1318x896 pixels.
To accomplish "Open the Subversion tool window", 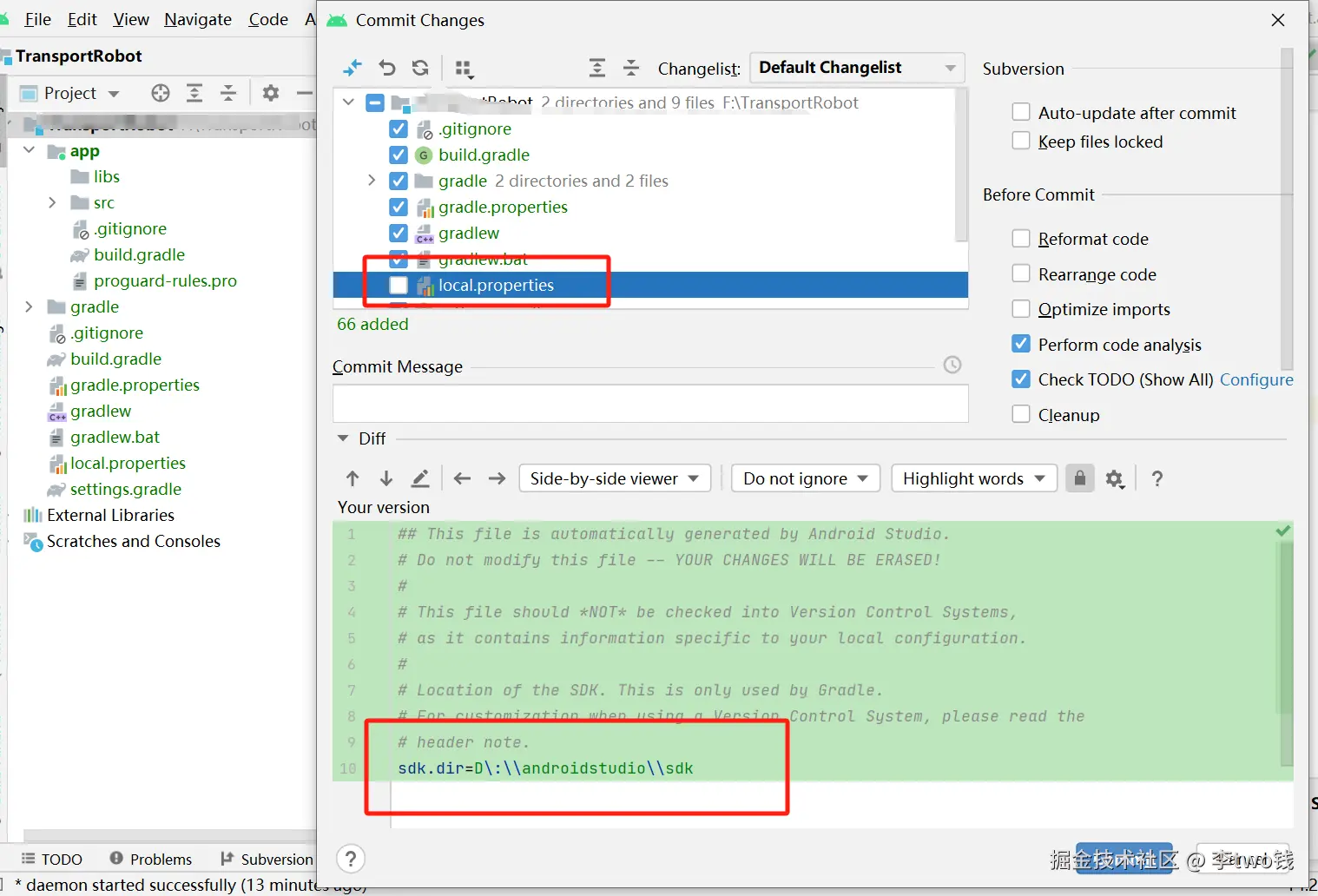I will point(267,859).
